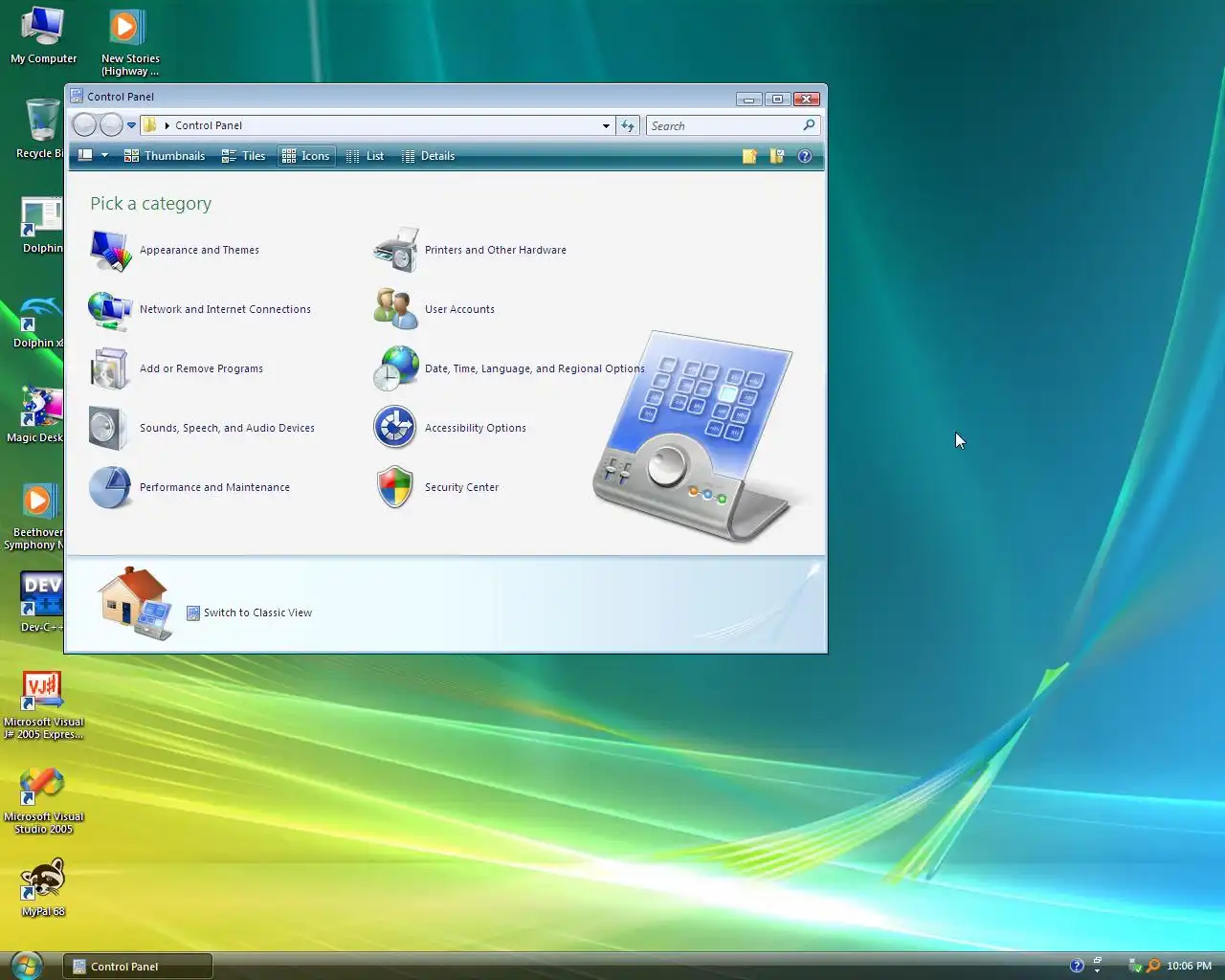This screenshot has height=980, width=1225.
Task: Click the layout pane toolbar icon
Action: (85, 155)
